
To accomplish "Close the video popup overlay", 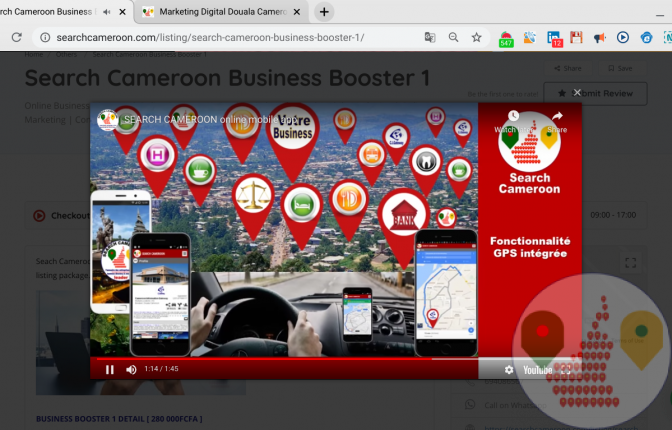I will [577, 93].
